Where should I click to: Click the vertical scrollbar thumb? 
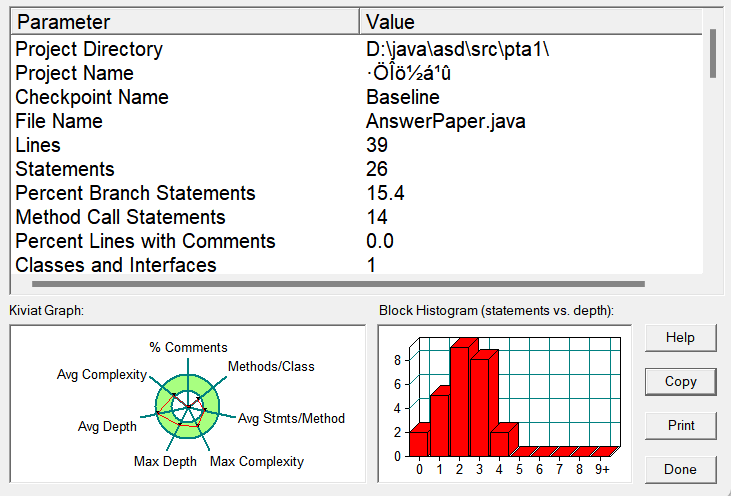click(712, 53)
